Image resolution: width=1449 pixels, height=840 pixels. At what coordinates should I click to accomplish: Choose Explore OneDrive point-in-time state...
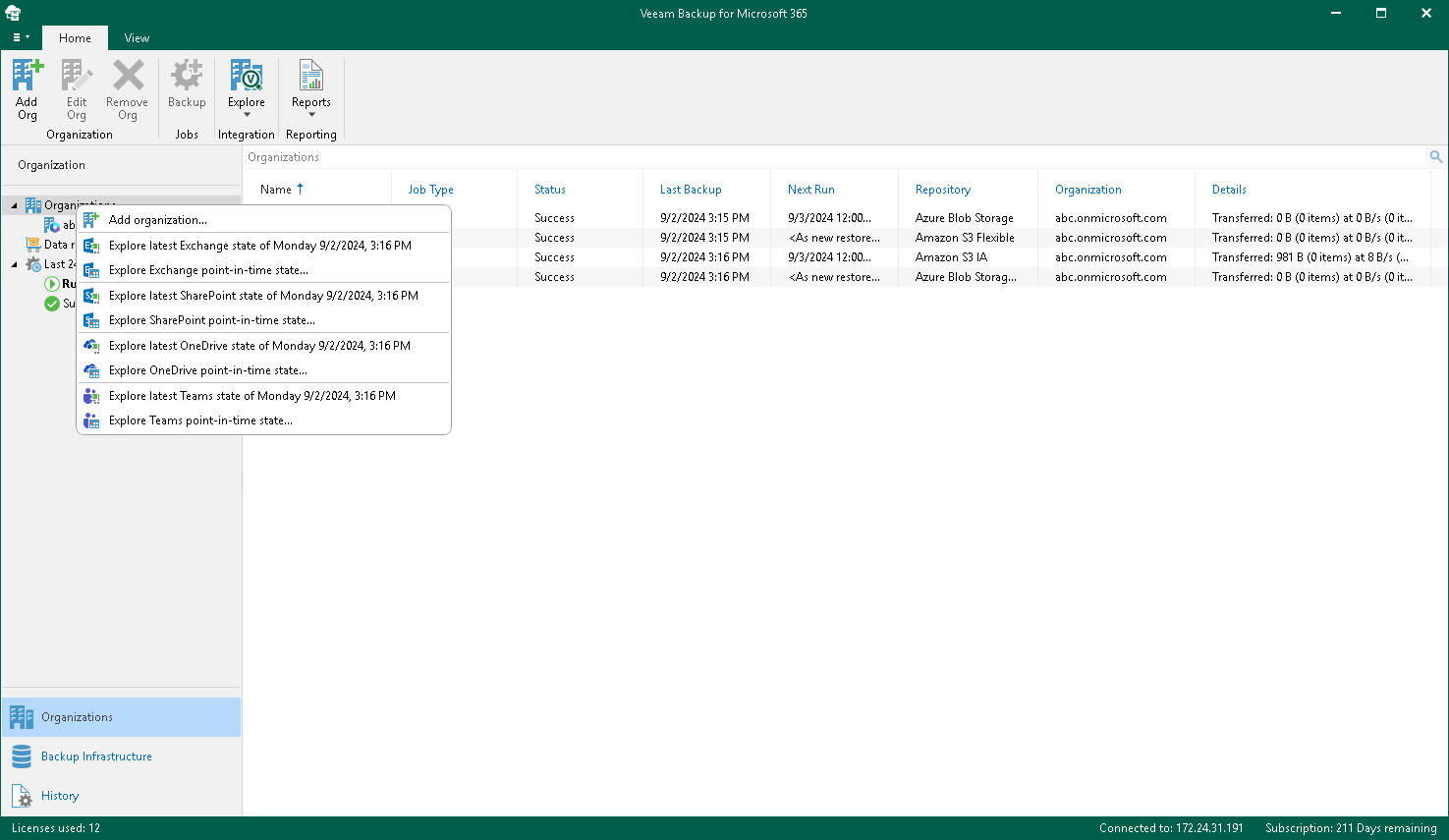263,370
